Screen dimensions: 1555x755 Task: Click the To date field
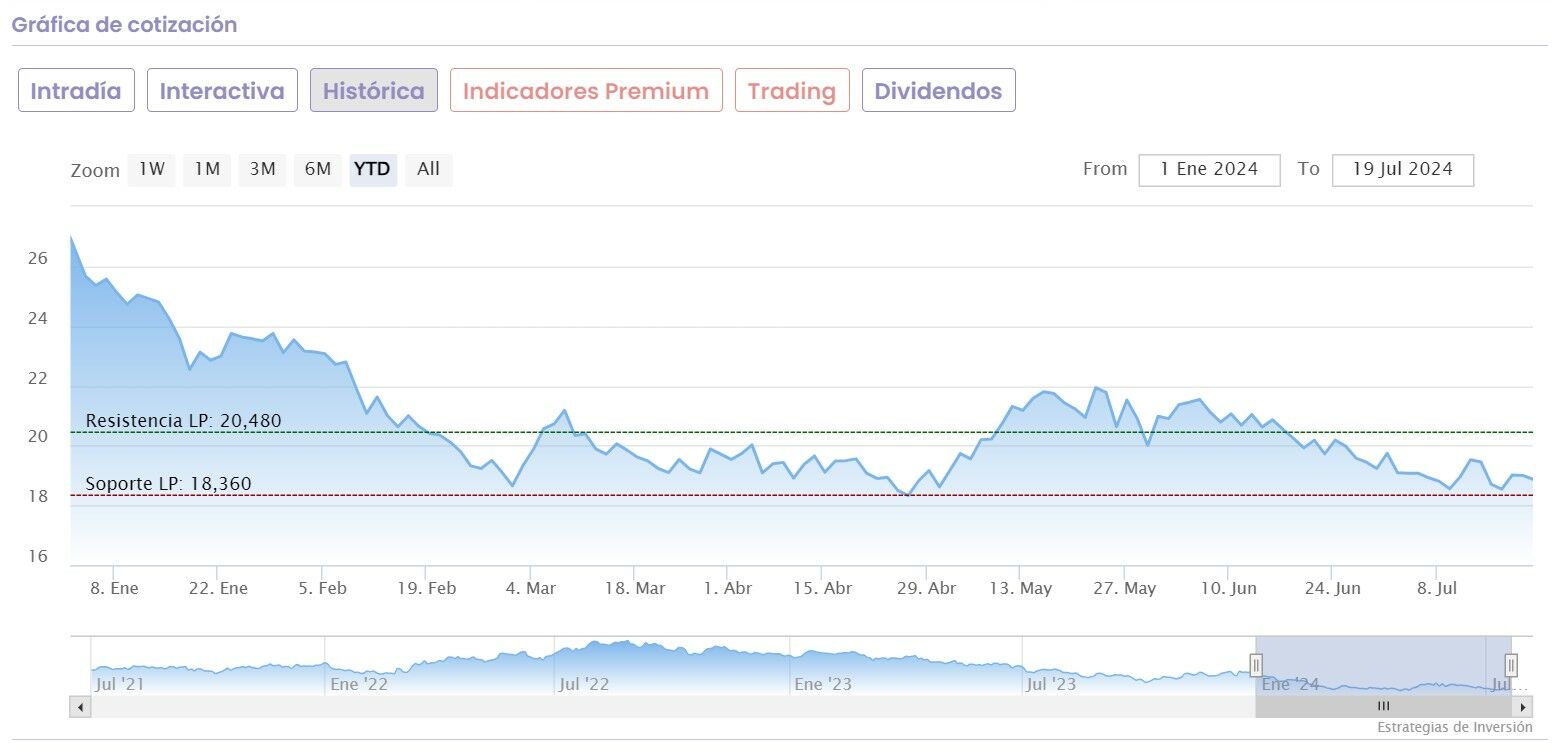click(1402, 170)
